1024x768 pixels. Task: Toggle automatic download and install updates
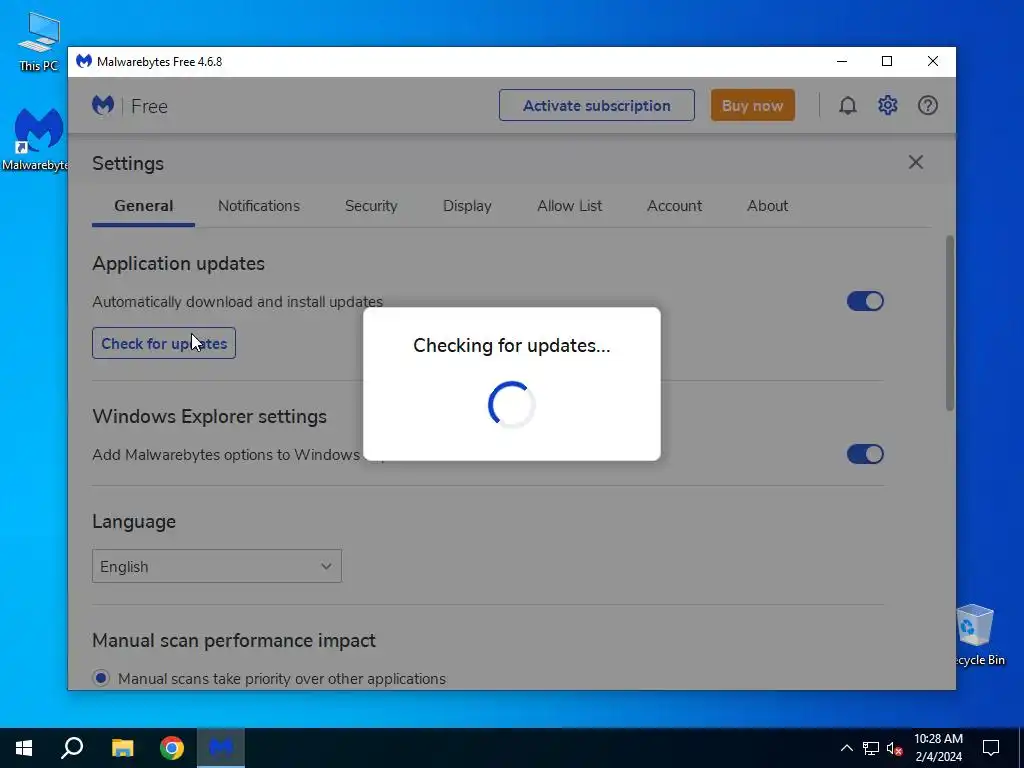click(x=865, y=301)
